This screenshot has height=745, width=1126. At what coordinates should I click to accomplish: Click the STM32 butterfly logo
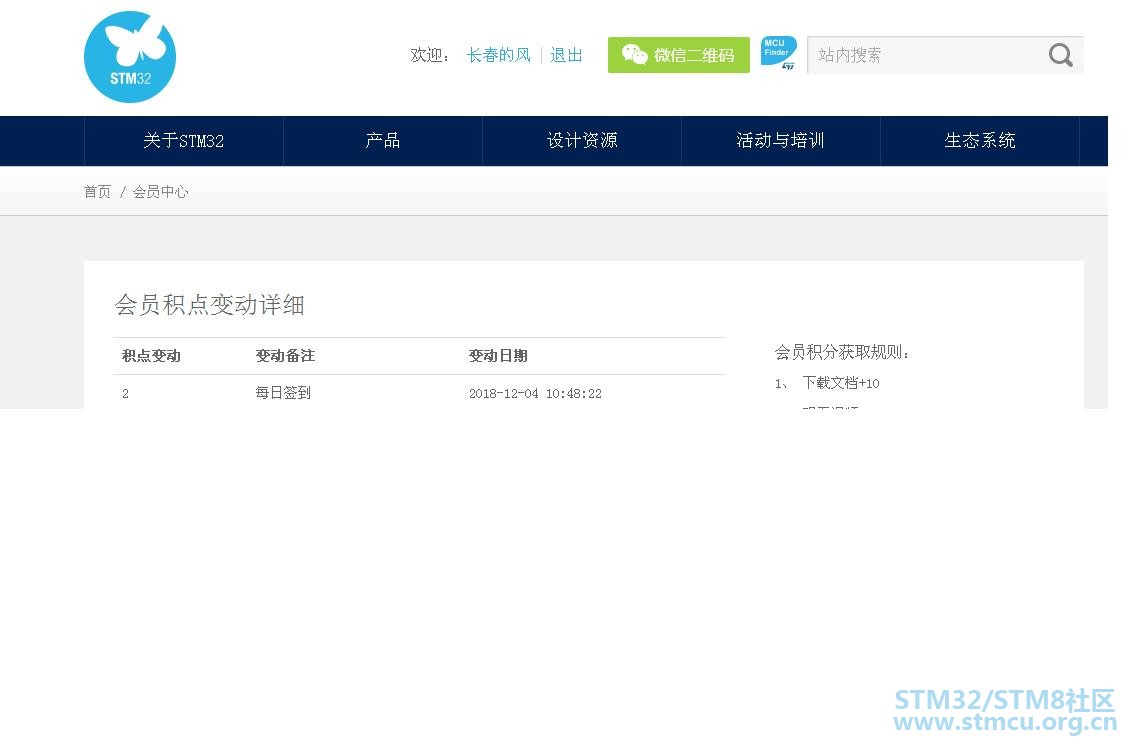[130, 57]
